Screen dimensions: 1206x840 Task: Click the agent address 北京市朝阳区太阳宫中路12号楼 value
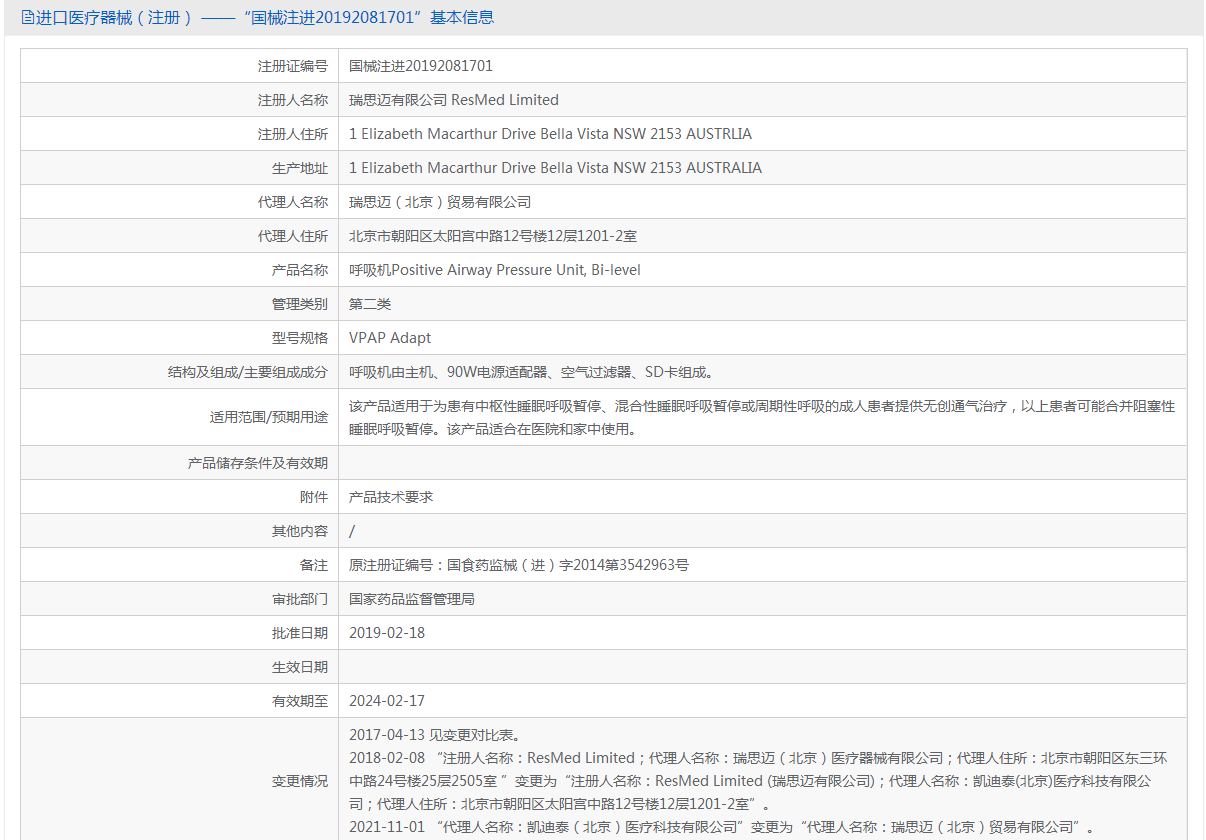[x=492, y=236]
